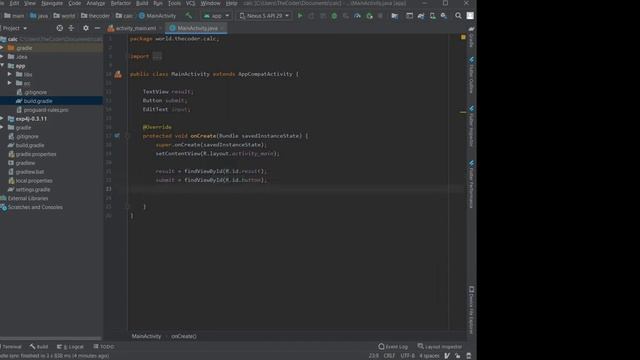Open the Layout Inspector
This screenshot has height=360, width=640.
point(440,347)
